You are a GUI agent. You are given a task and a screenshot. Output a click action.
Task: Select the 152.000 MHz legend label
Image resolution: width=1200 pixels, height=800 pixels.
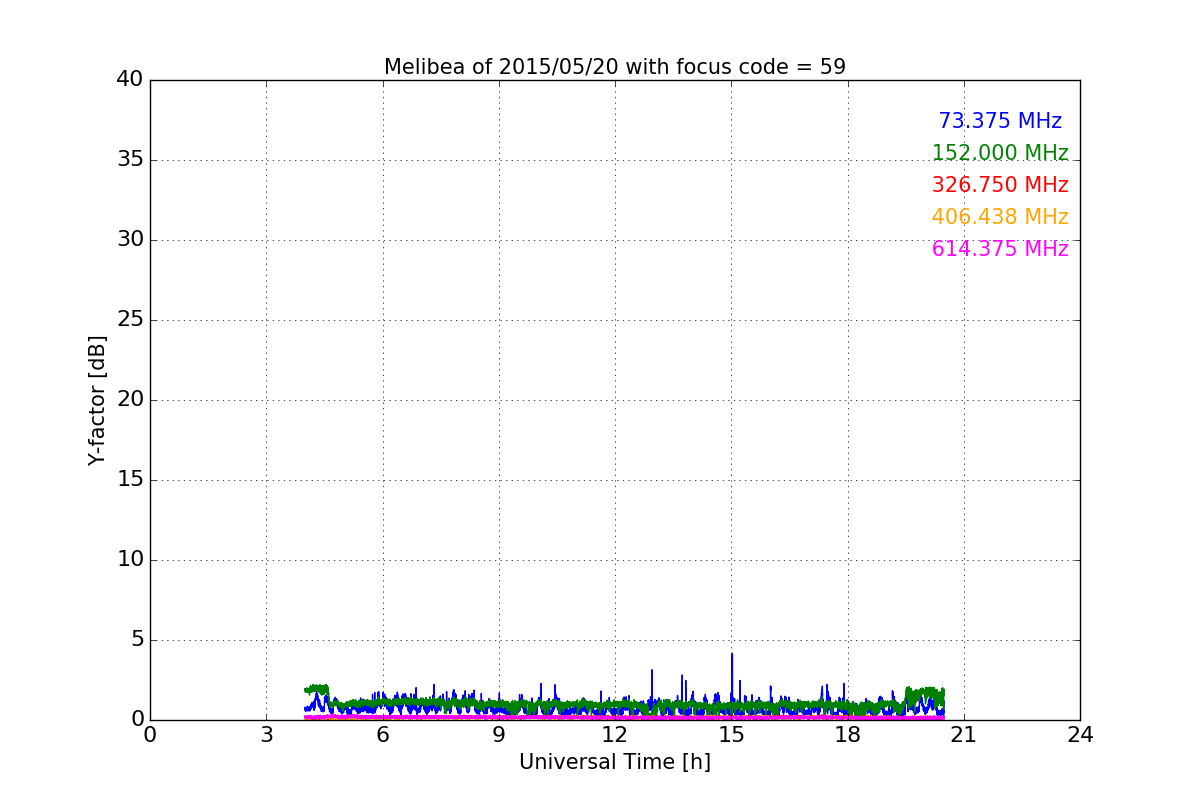[1000, 153]
